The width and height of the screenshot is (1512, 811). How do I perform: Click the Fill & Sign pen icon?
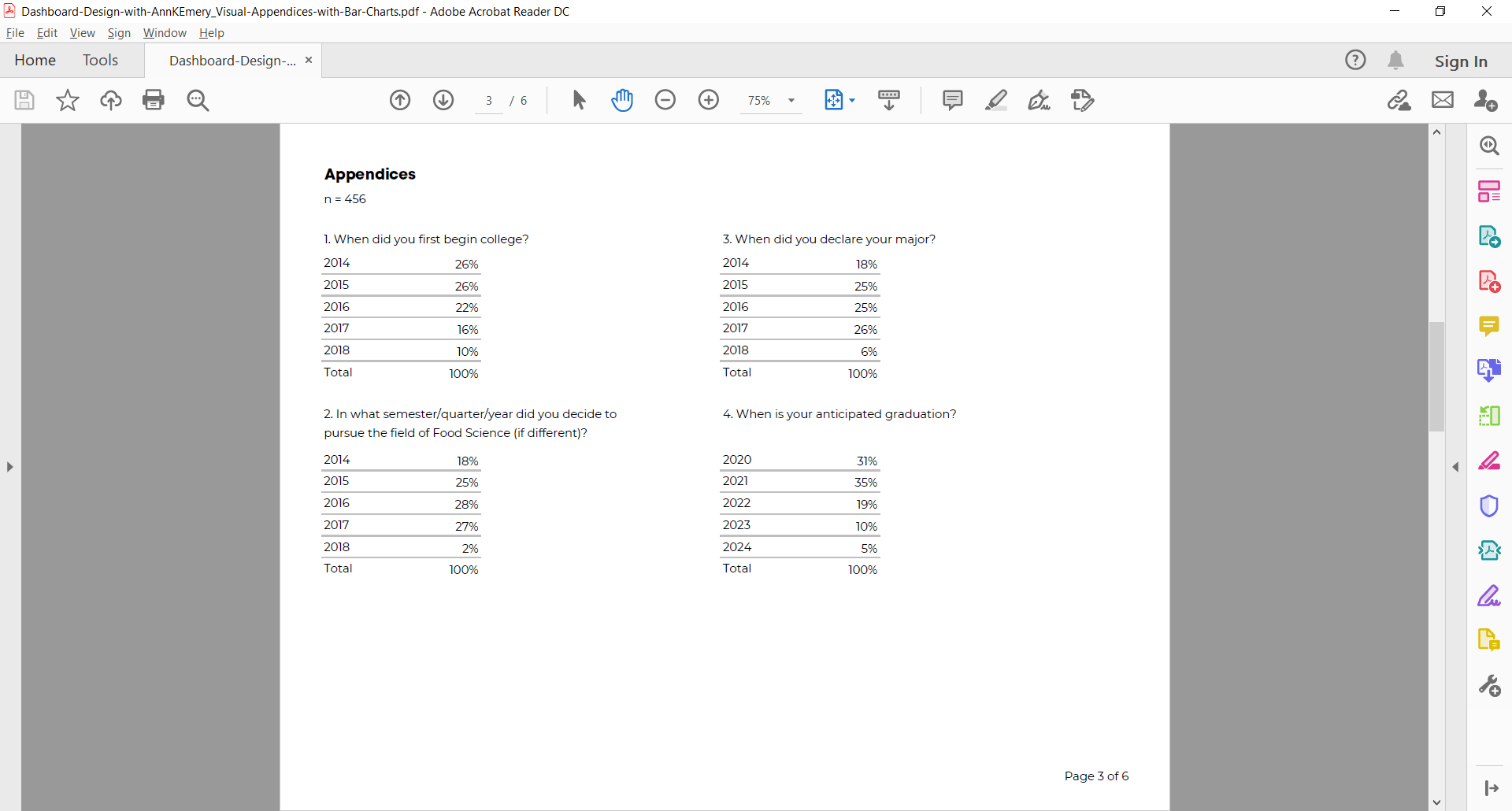tap(1039, 100)
